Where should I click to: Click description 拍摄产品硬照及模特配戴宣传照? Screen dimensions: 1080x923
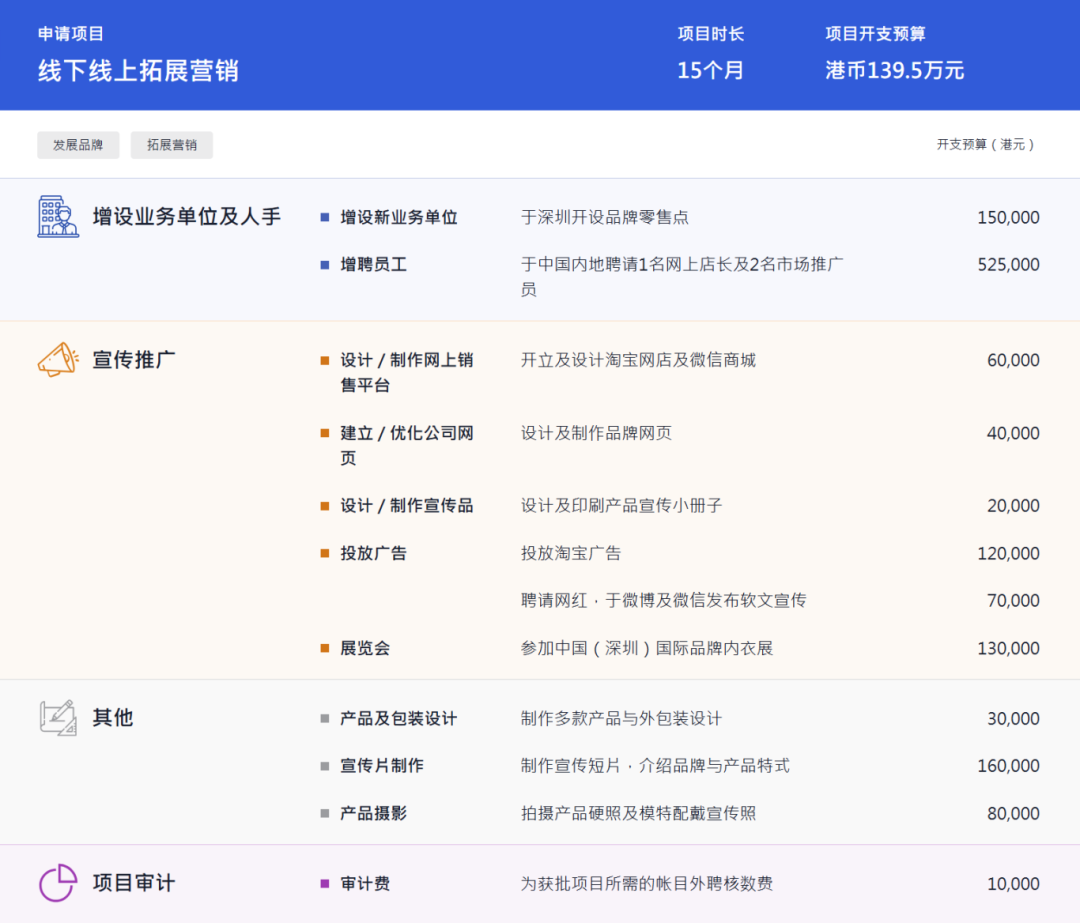[638, 813]
